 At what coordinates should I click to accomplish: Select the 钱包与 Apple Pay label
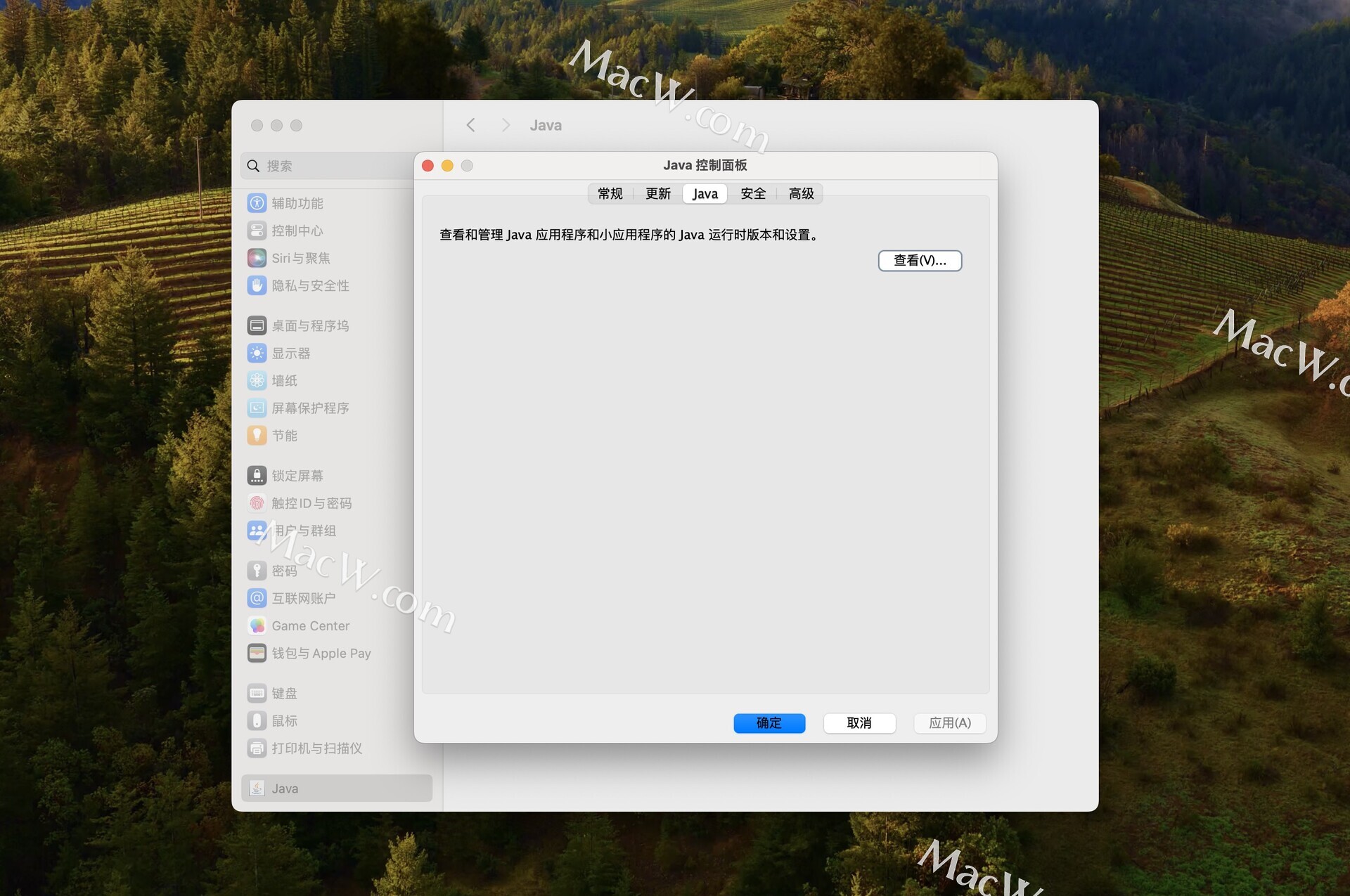click(x=321, y=653)
